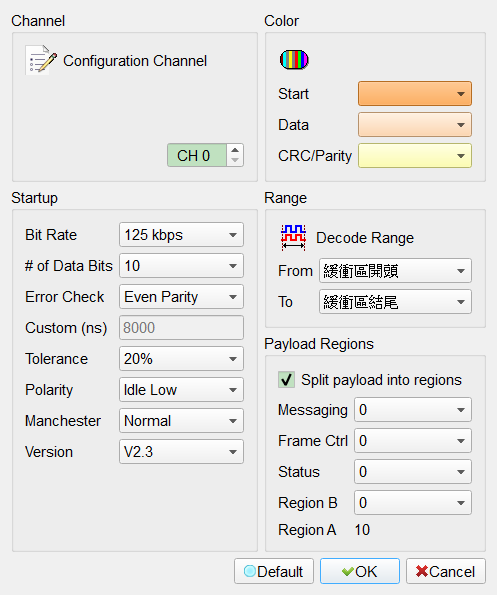Viewport: 497px width, 595px height.
Task: Open the Manchester dropdown
Action: coord(181,420)
